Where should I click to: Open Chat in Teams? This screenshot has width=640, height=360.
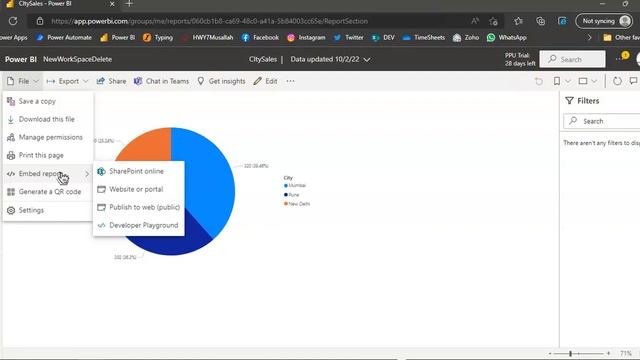(x=161, y=81)
